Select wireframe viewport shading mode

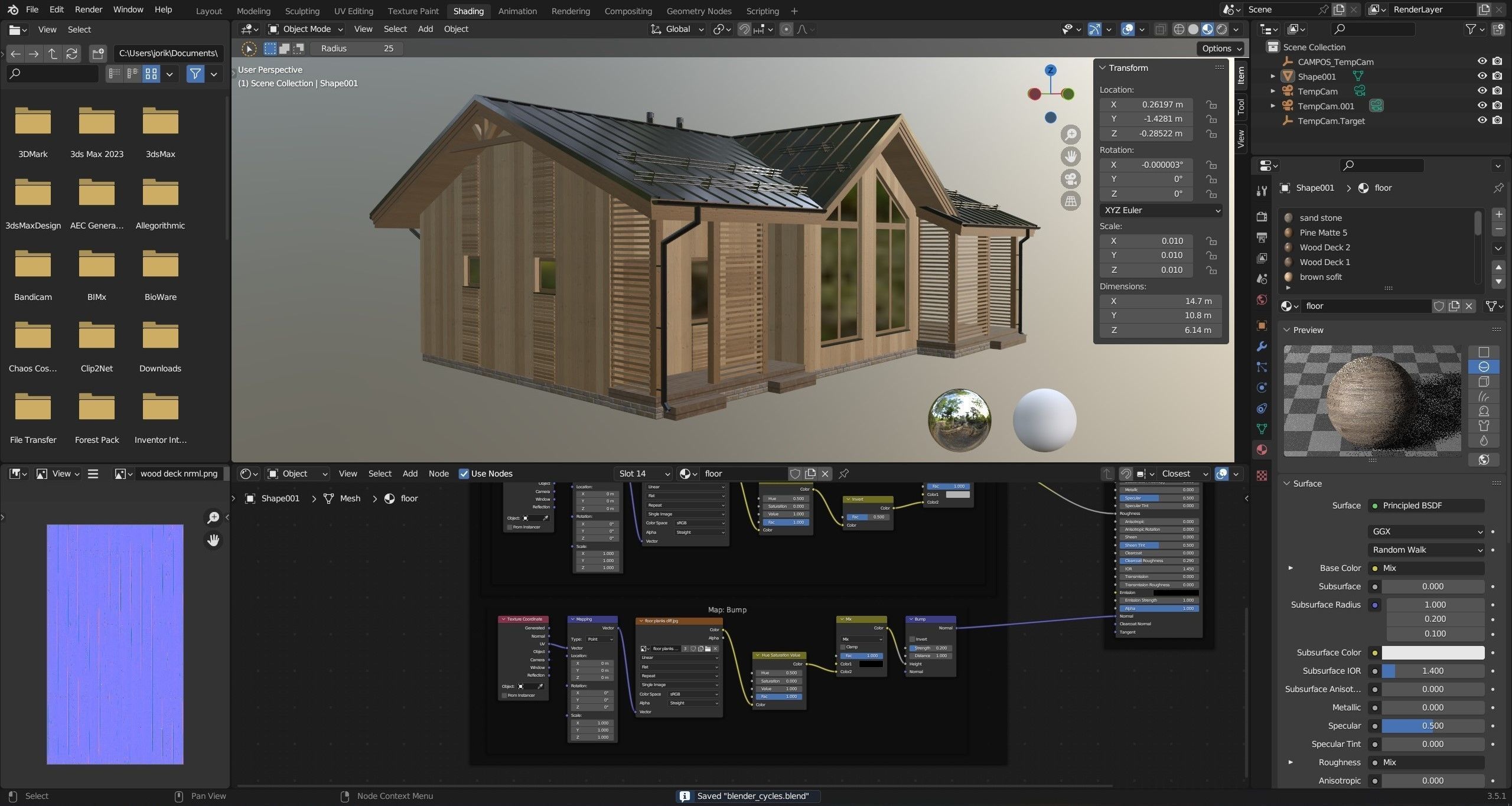pos(1179,29)
